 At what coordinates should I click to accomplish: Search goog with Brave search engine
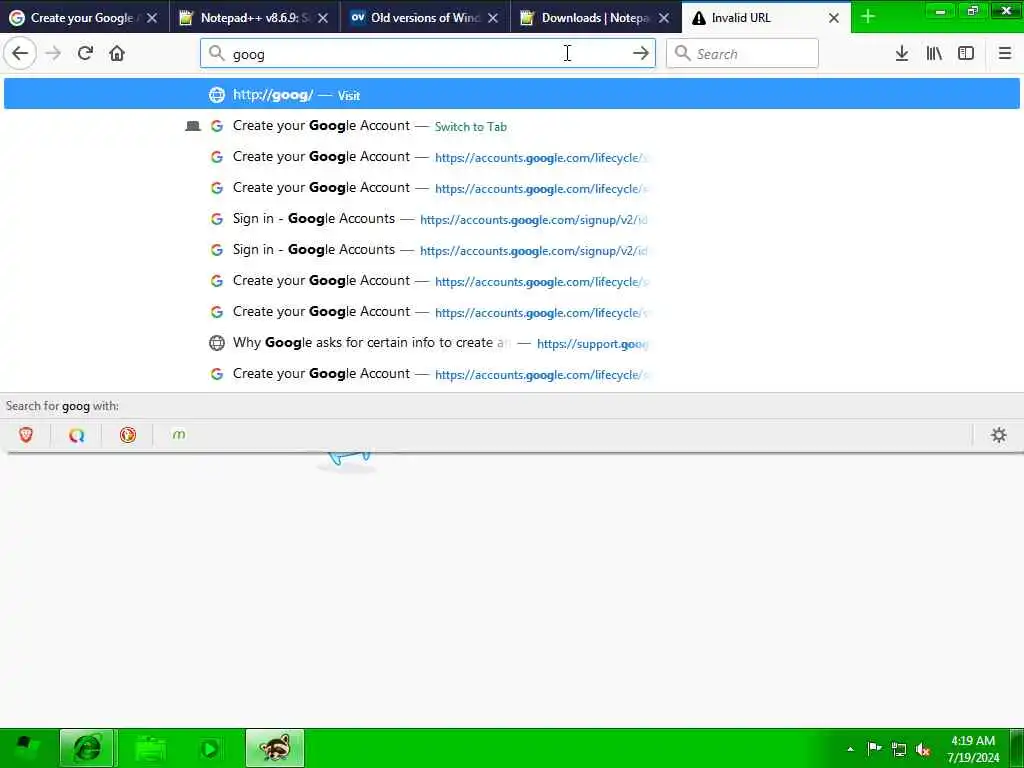(x=26, y=435)
